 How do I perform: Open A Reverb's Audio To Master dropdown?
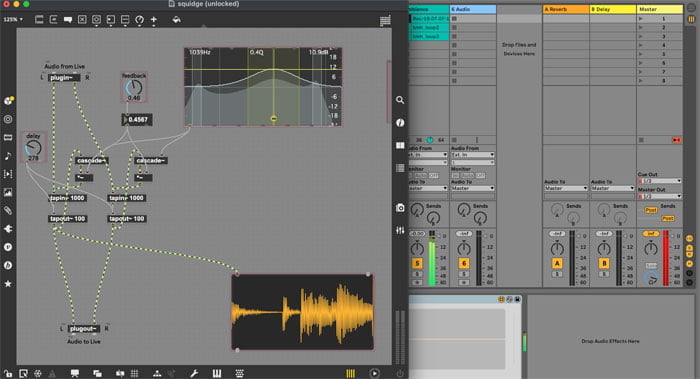[566, 188]
